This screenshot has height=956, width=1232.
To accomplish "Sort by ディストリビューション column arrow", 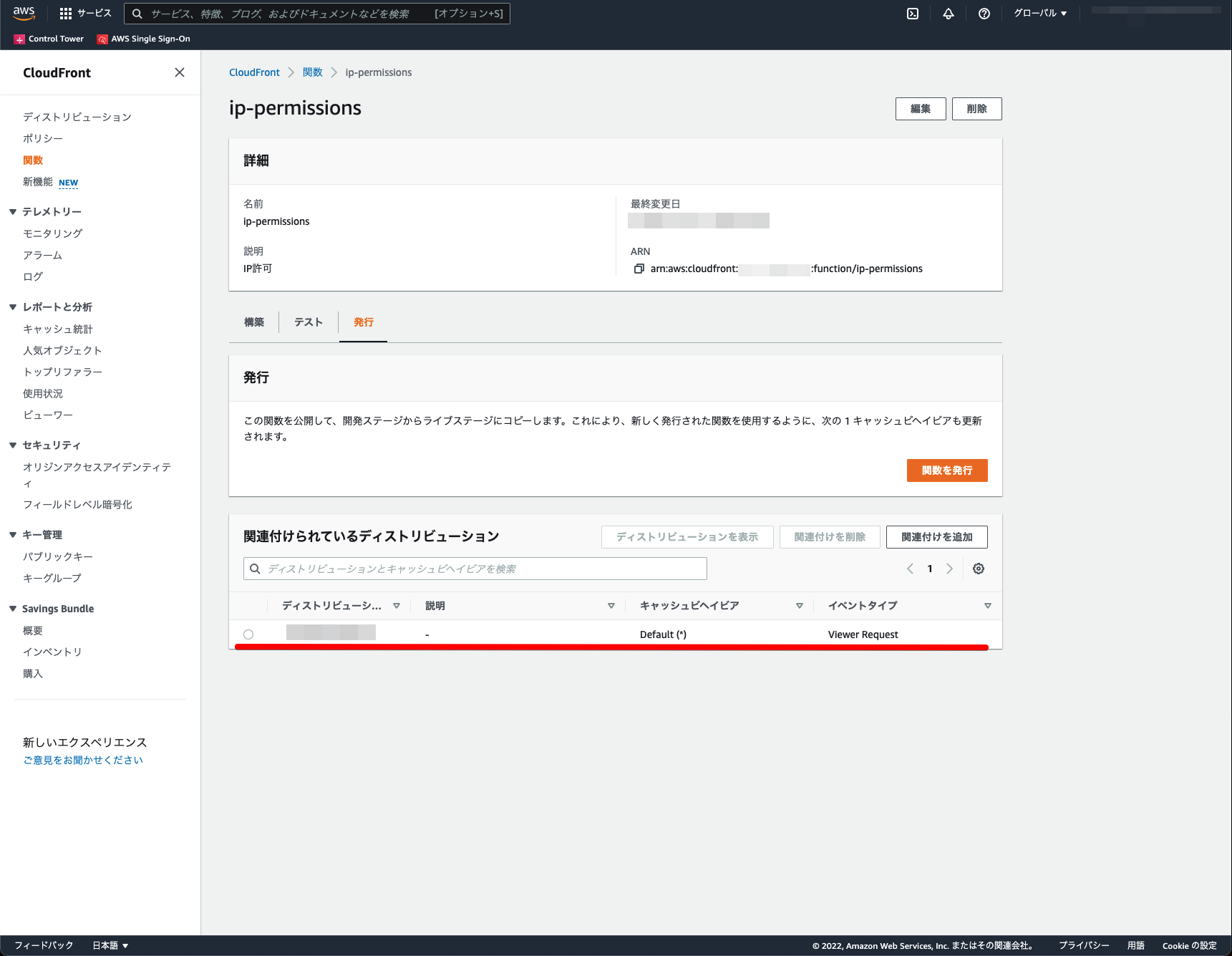I will tap(397, 606).
